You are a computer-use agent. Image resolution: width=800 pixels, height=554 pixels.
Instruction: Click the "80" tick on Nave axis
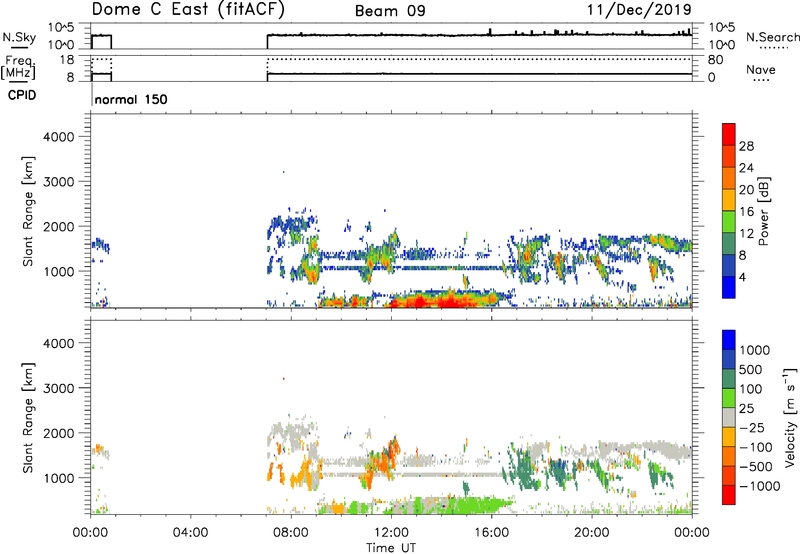pyautogui.click(x=715, y=60)
